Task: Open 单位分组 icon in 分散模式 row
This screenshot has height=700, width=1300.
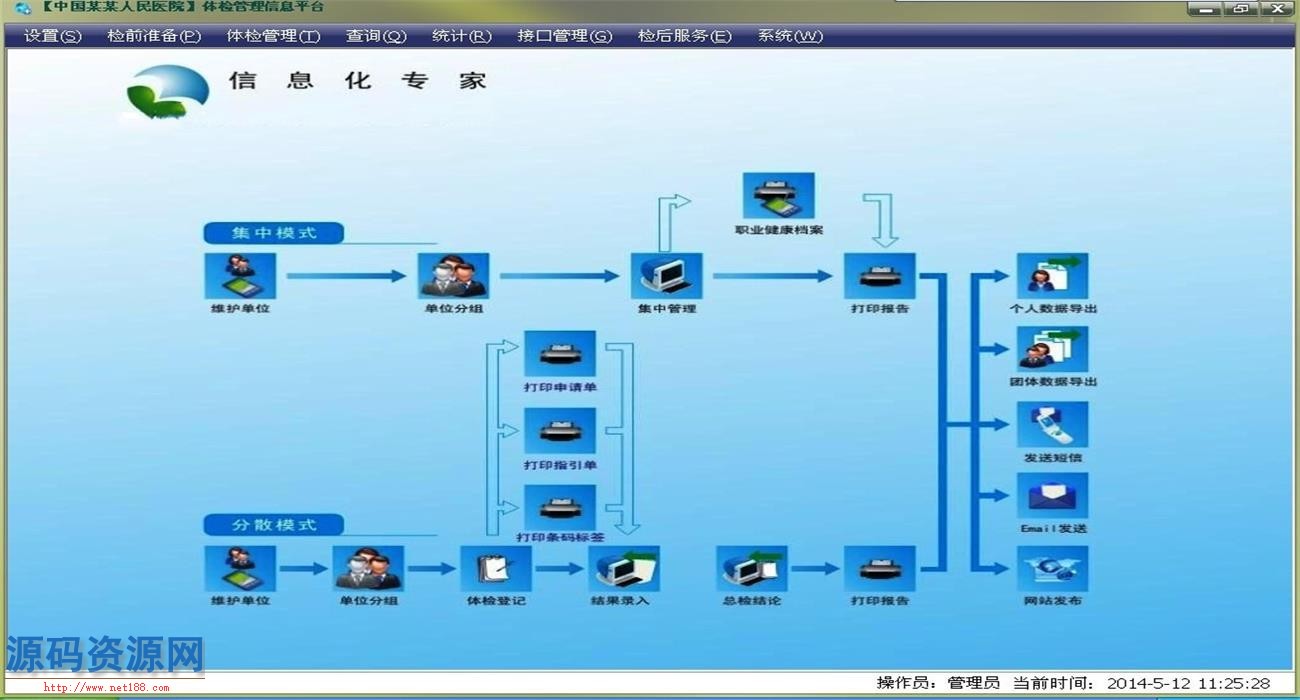Action: coord(368,568)
